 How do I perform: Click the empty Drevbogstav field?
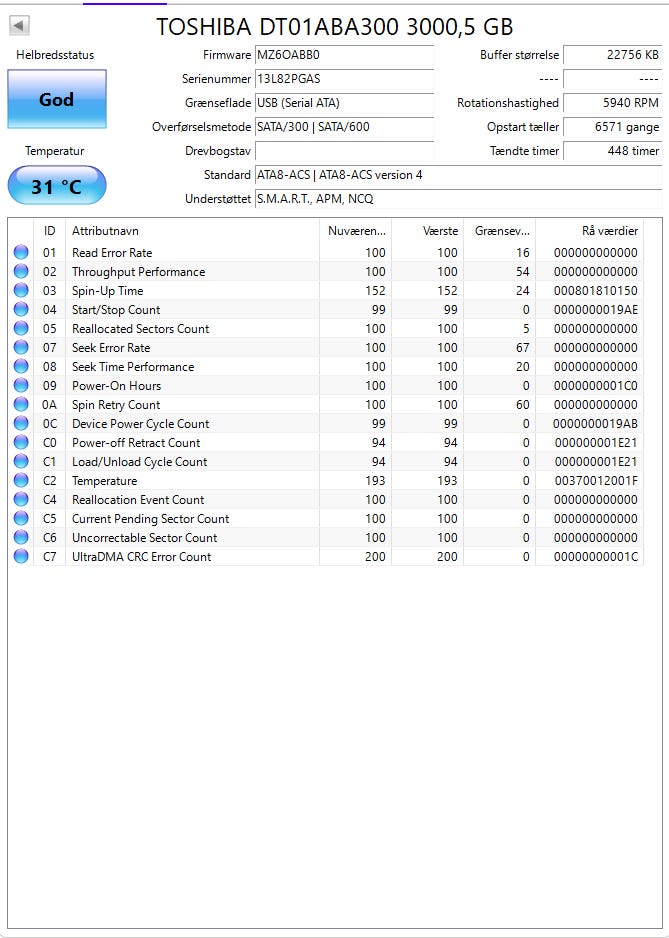(344, 151)
